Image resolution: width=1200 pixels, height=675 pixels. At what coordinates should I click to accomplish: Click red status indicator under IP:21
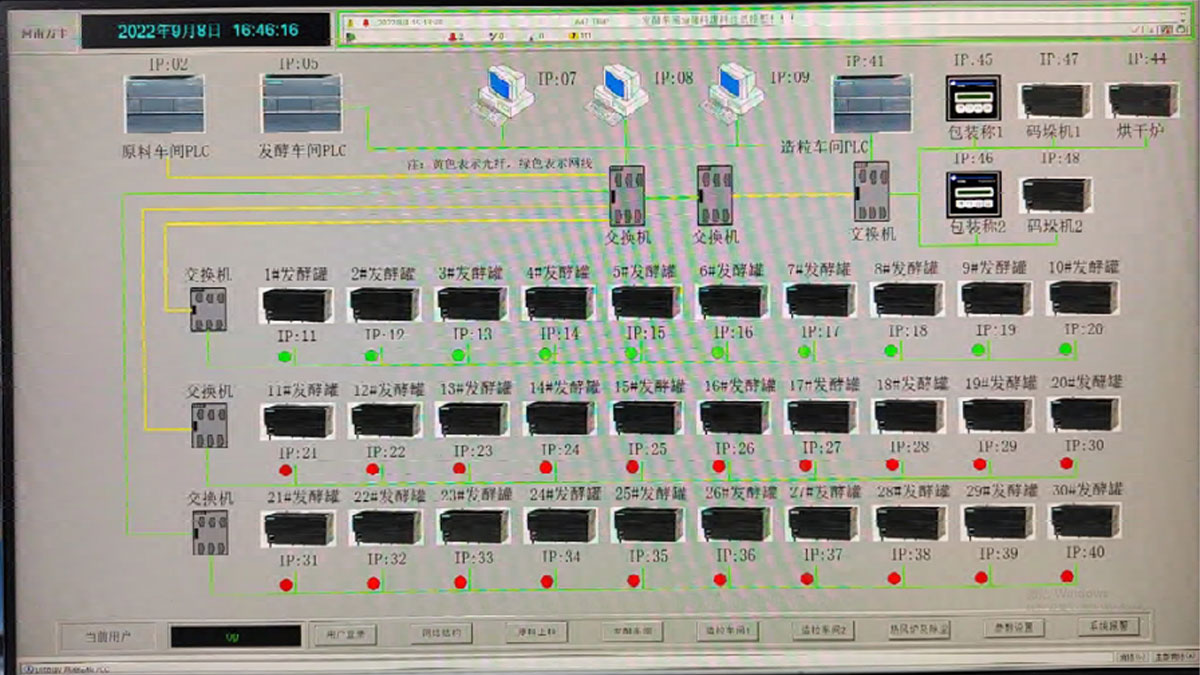tap(285, 470)
